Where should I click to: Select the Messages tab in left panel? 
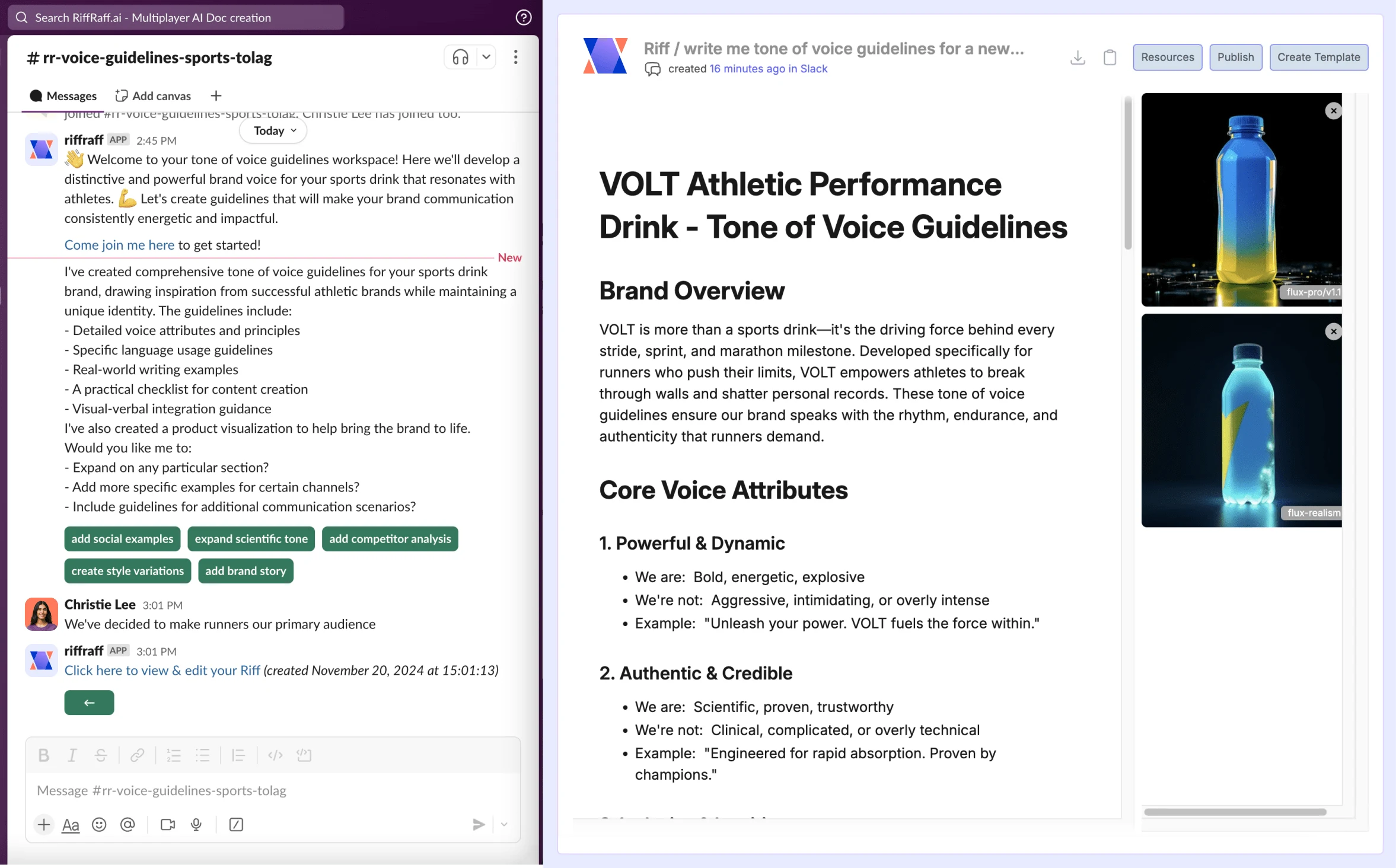(62, 95)
